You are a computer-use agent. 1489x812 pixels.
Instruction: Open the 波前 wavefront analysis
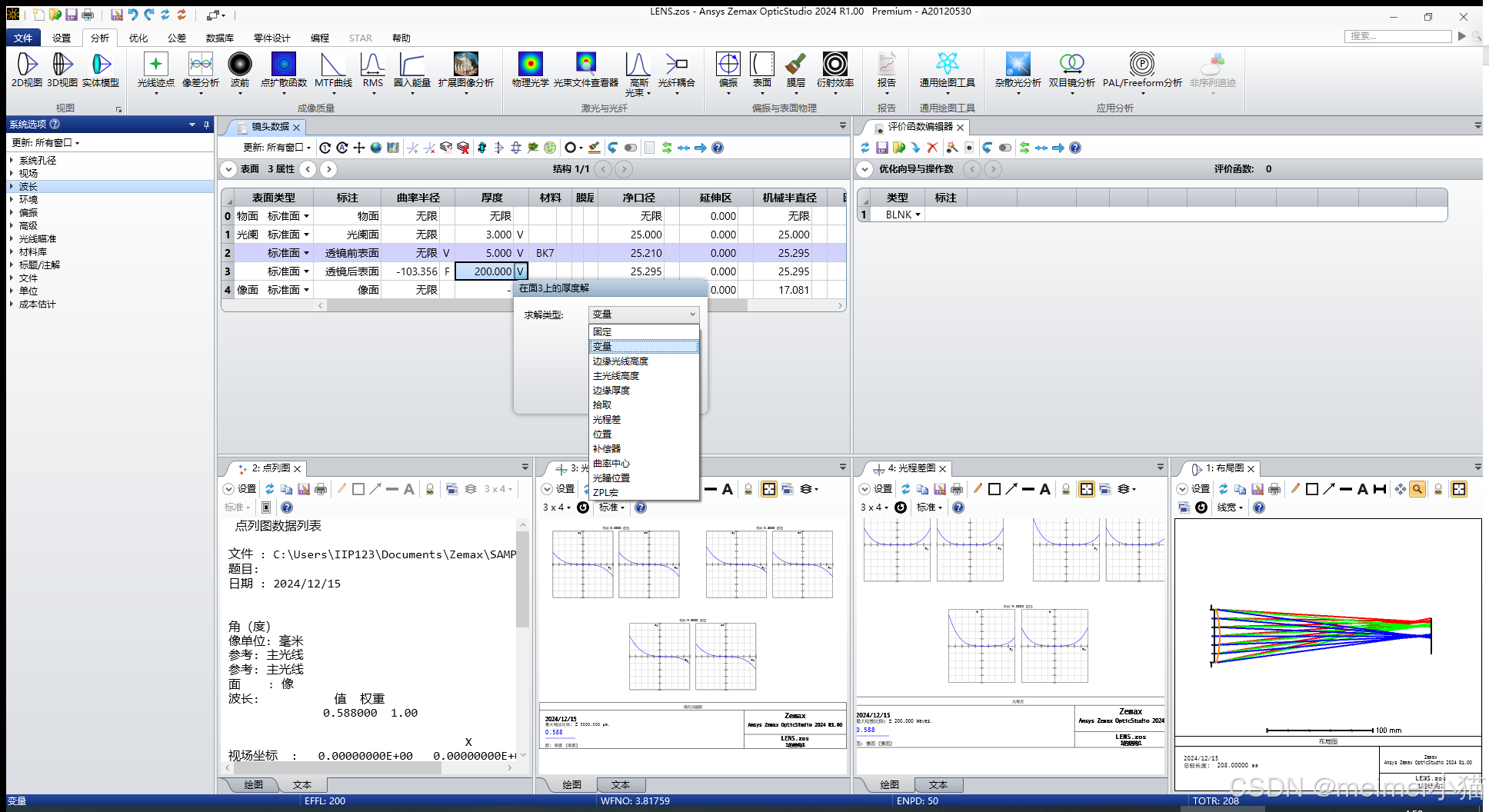(x=240, y=73)
